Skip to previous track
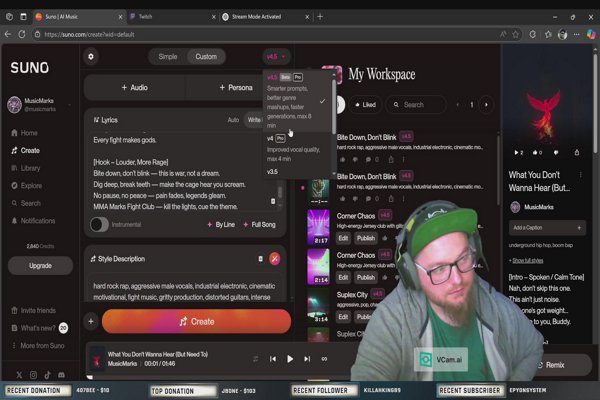The height and width of the screenshot is (400, 600). coord(273,359)
